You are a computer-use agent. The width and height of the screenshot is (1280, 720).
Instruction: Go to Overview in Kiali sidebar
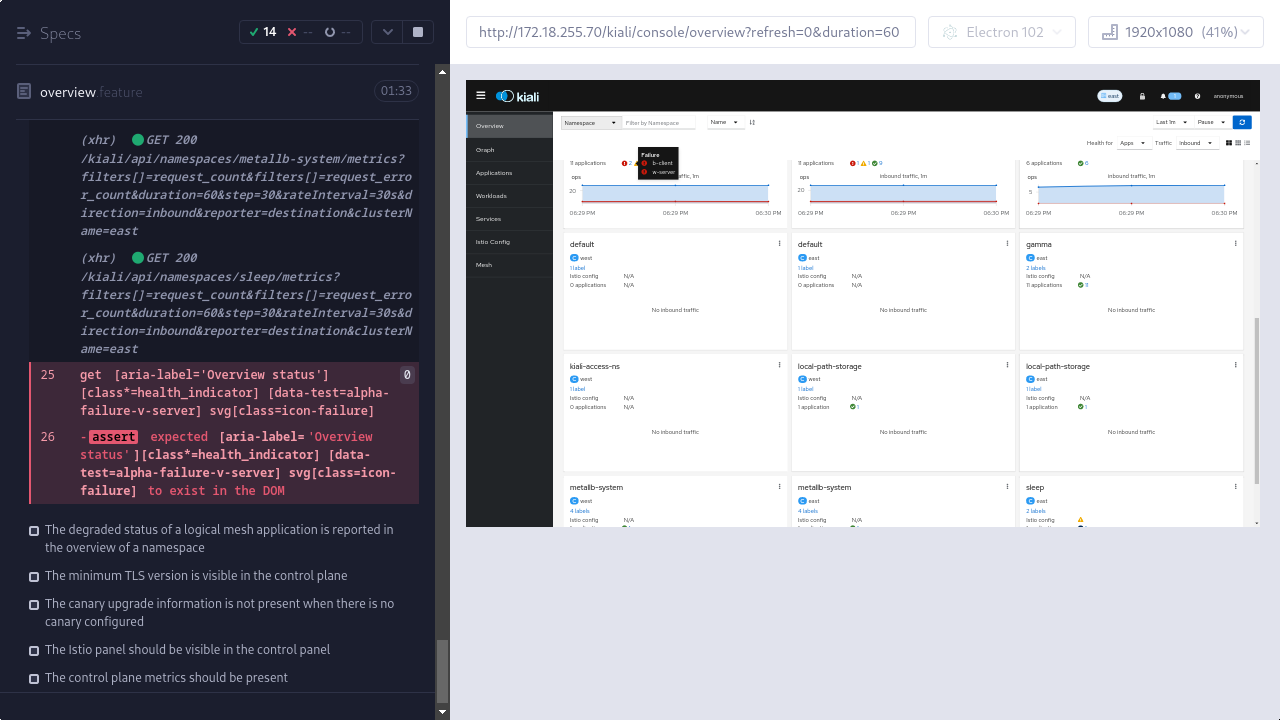tap(510, 126)
